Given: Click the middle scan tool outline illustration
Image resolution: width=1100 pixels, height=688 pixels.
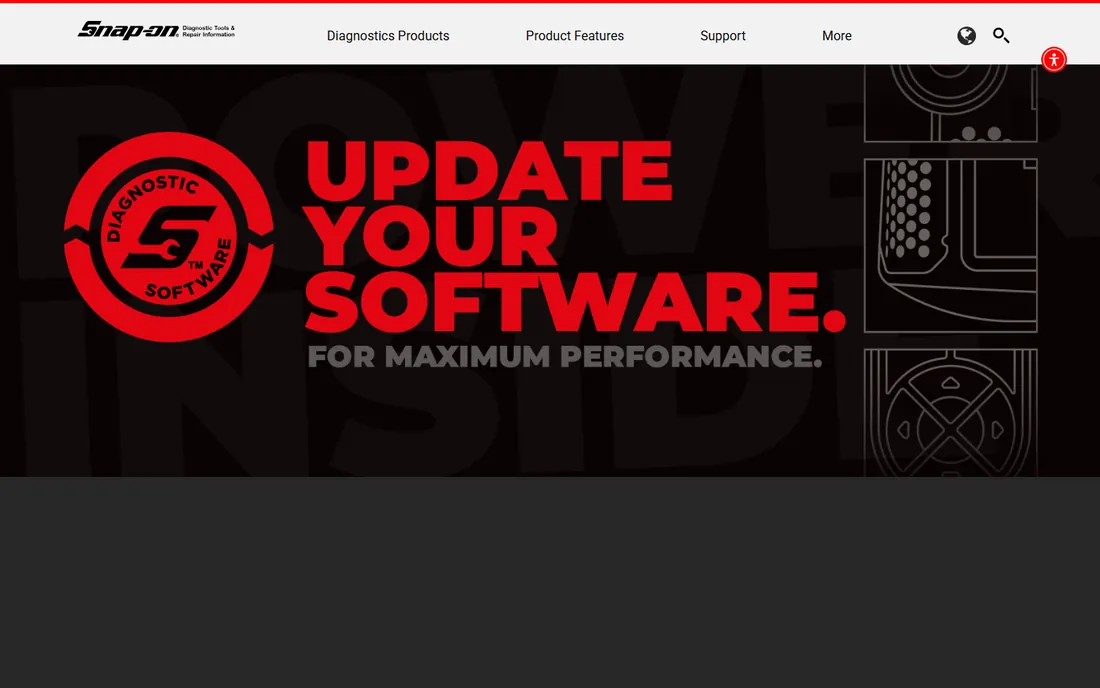Looking at the screenshot, I should 951,245.
